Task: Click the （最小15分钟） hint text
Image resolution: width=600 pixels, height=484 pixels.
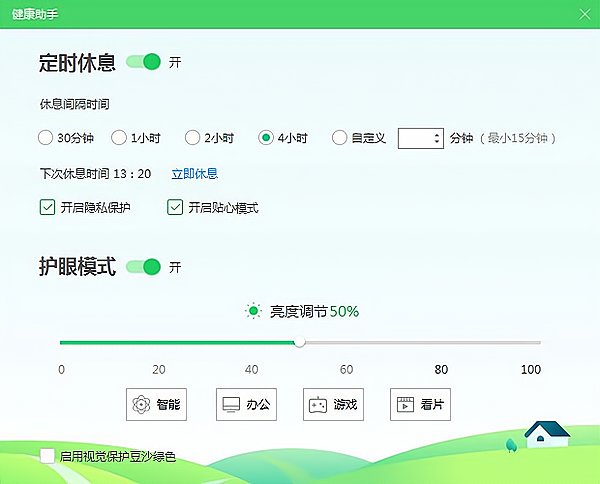Action: click(x=518, y=138)
